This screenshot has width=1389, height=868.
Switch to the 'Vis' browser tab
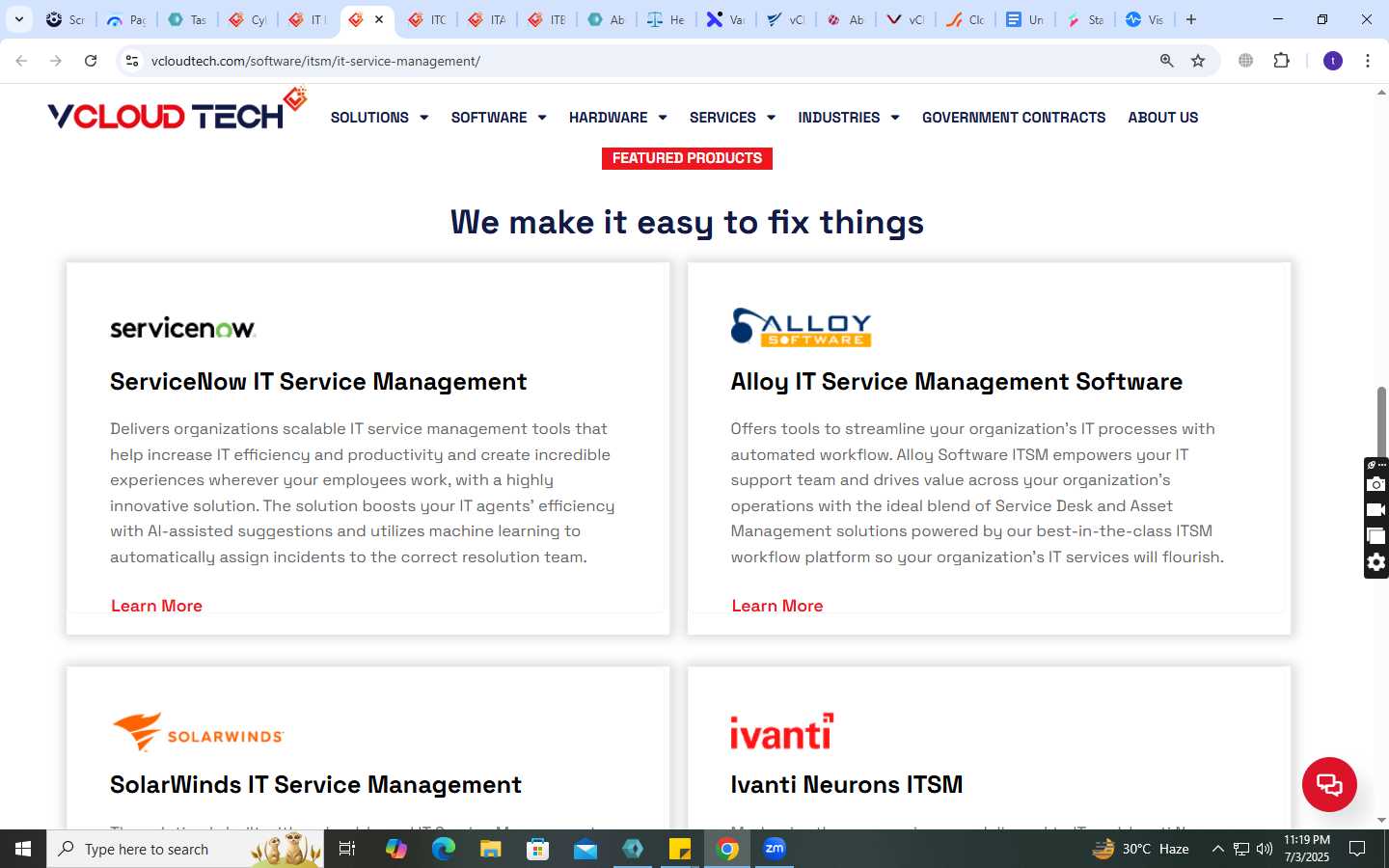(1145, 19)
